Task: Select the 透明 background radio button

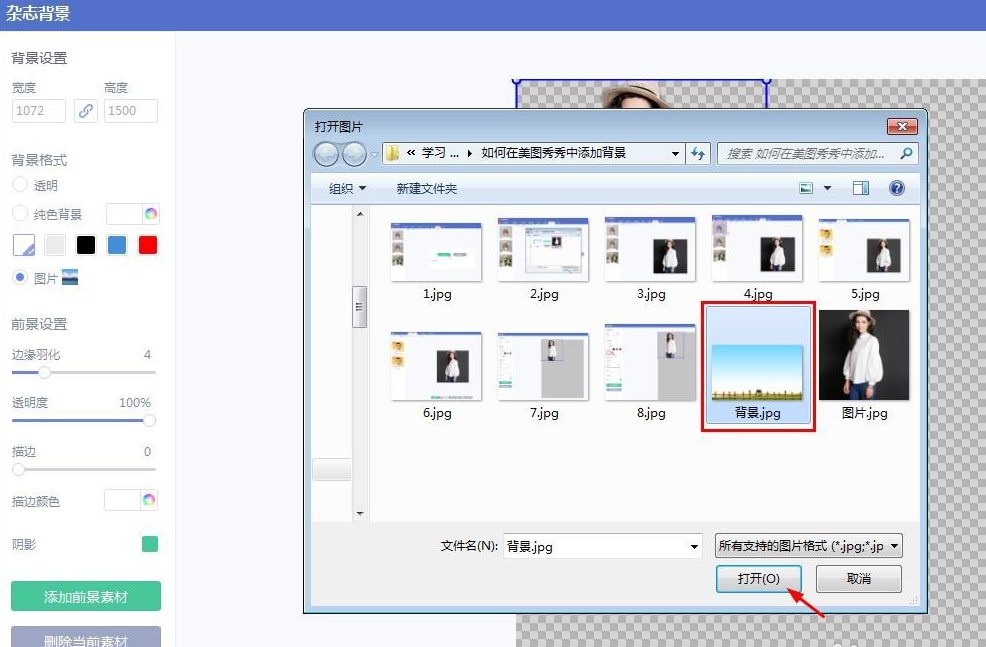Action: [x=20, y=185]
